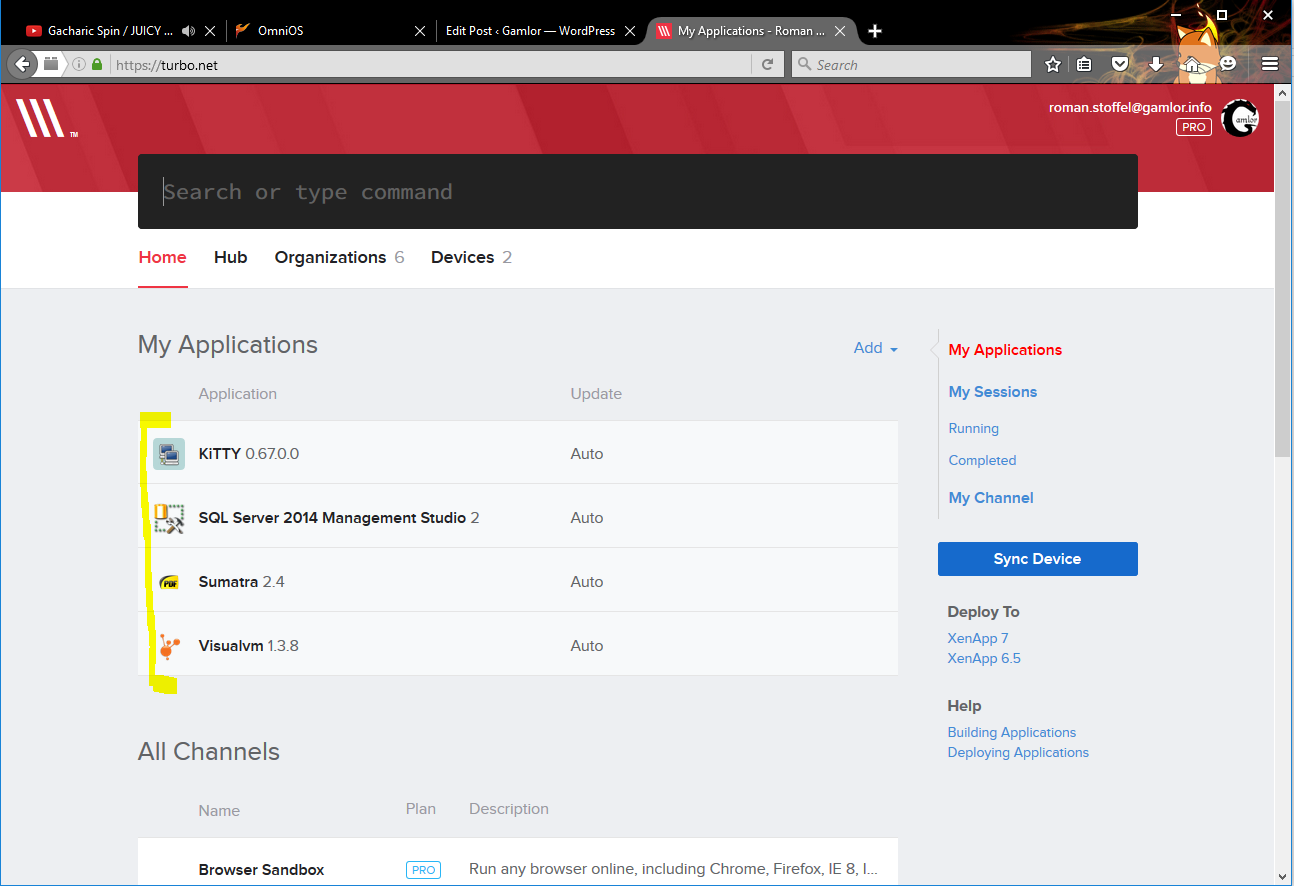Open the bookmarks list icon
Image resolution: width=1294 pixels, height=886 pixels.
(1084, 64)
